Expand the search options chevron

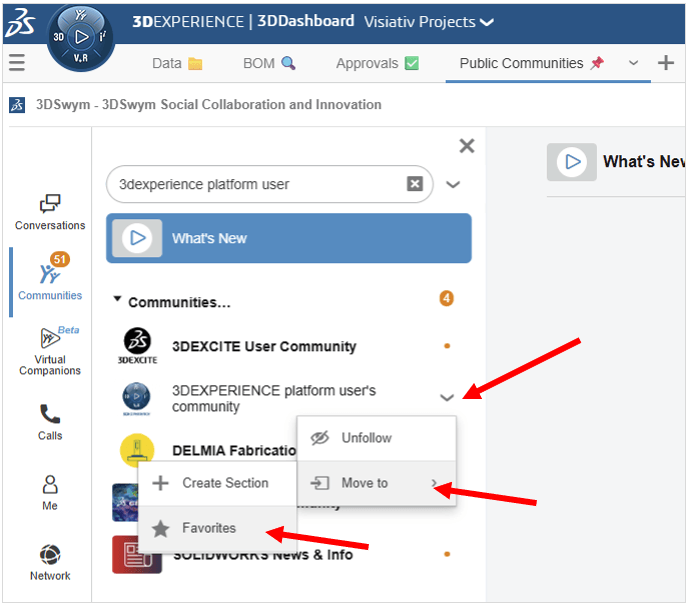453,184
